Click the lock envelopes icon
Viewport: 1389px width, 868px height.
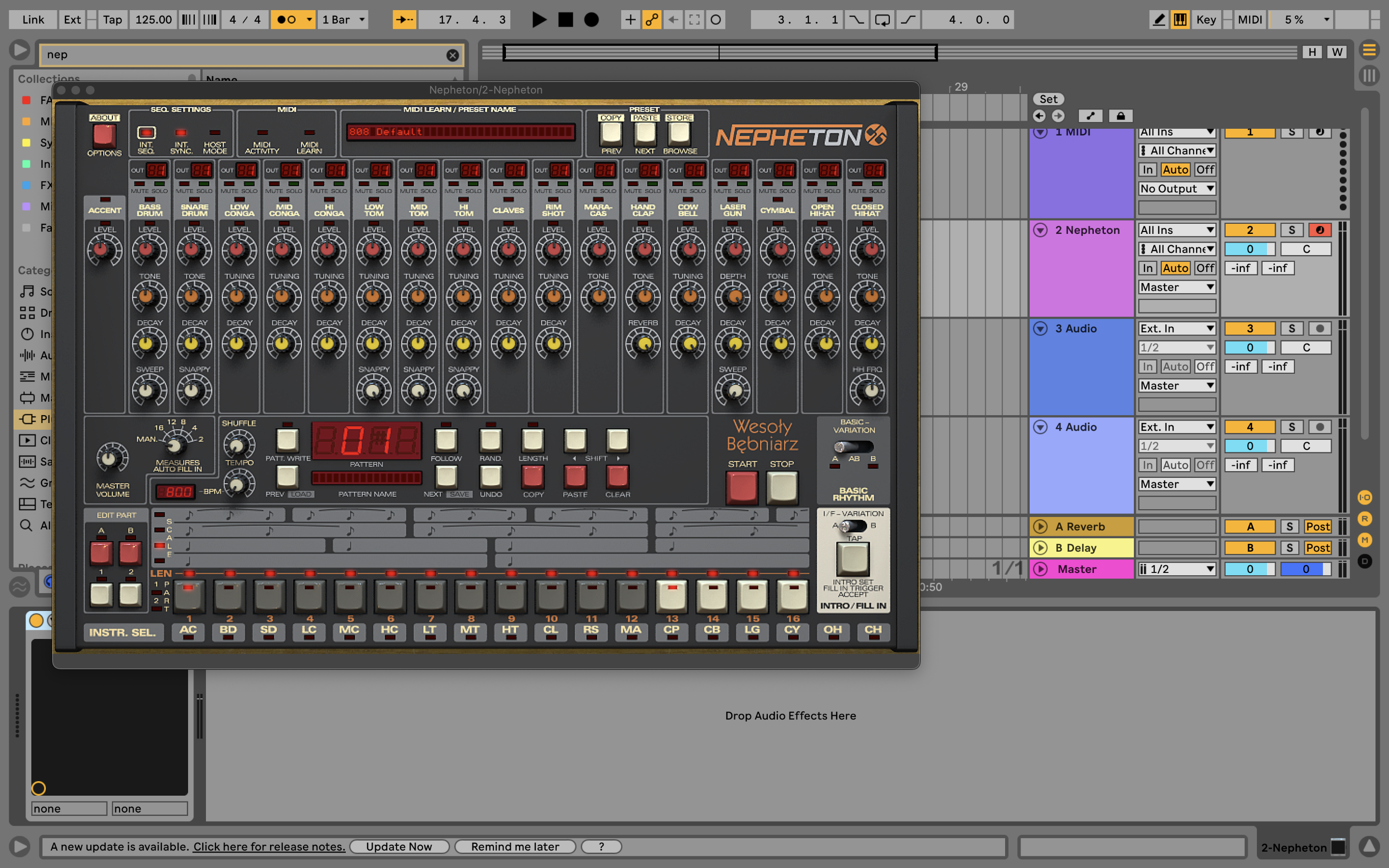pos(1120,116)
